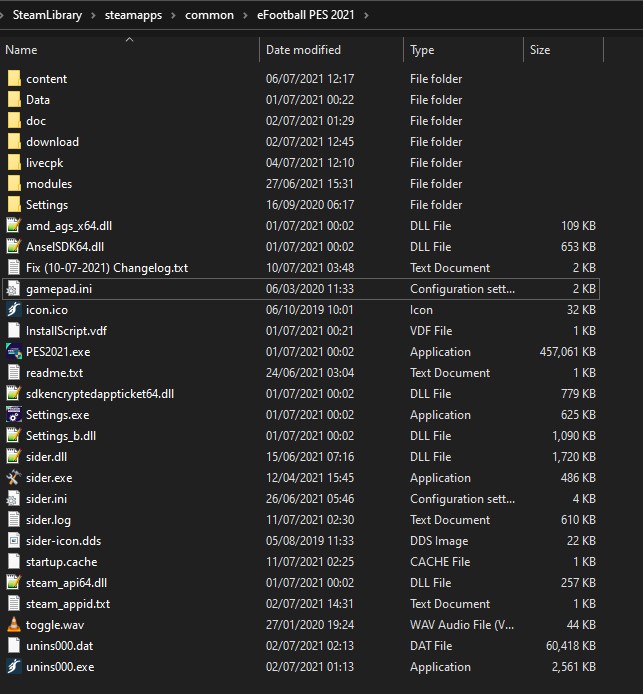Sort by the Size column header
The image size is (643, 694).
(563, 50)
